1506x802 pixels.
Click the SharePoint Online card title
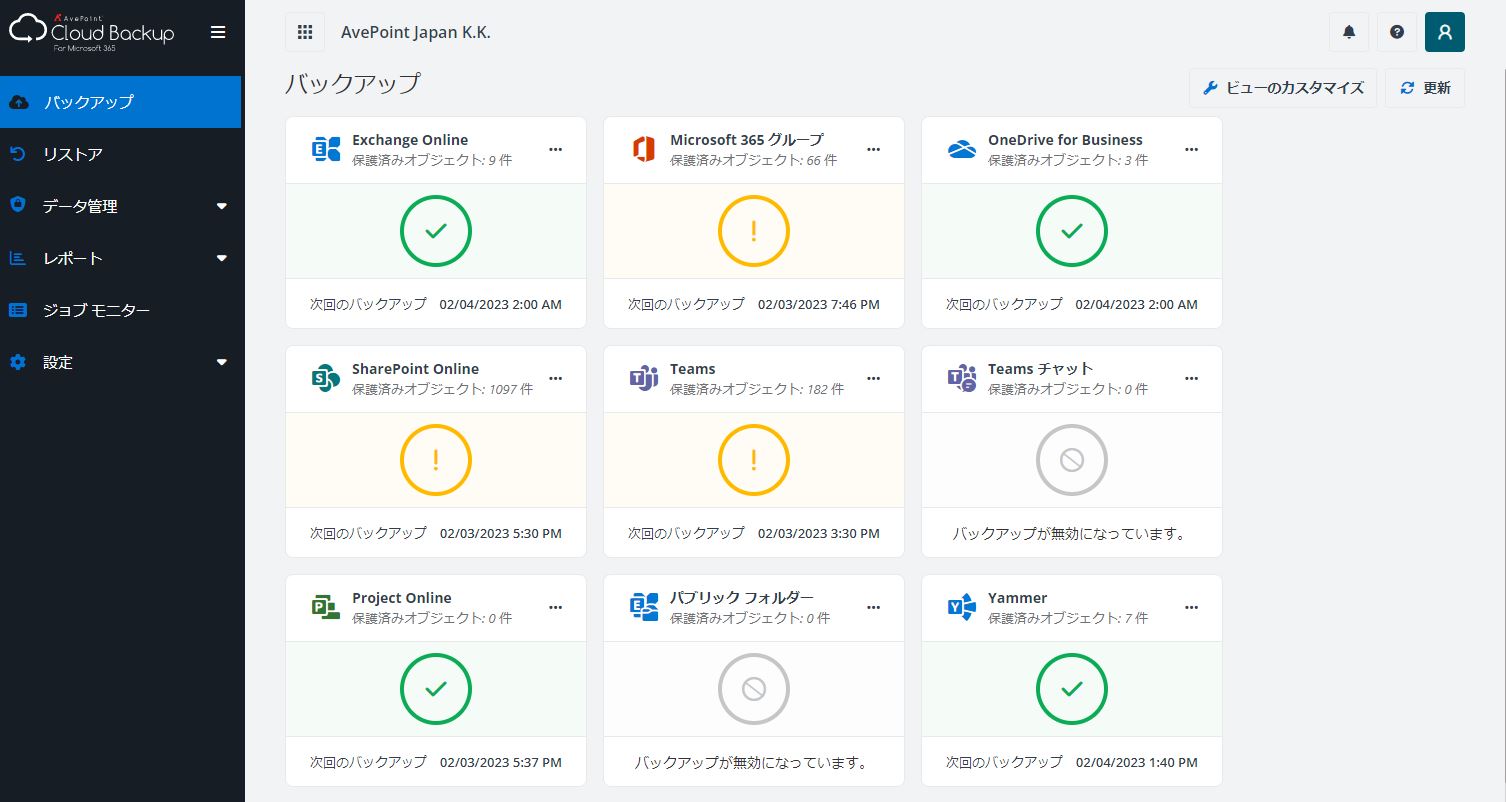click(x=415, y=369)
